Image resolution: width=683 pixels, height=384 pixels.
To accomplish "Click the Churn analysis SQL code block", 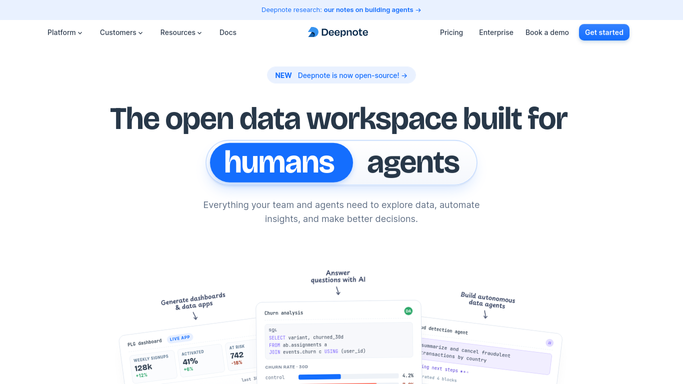I will [x=338, y=340].
